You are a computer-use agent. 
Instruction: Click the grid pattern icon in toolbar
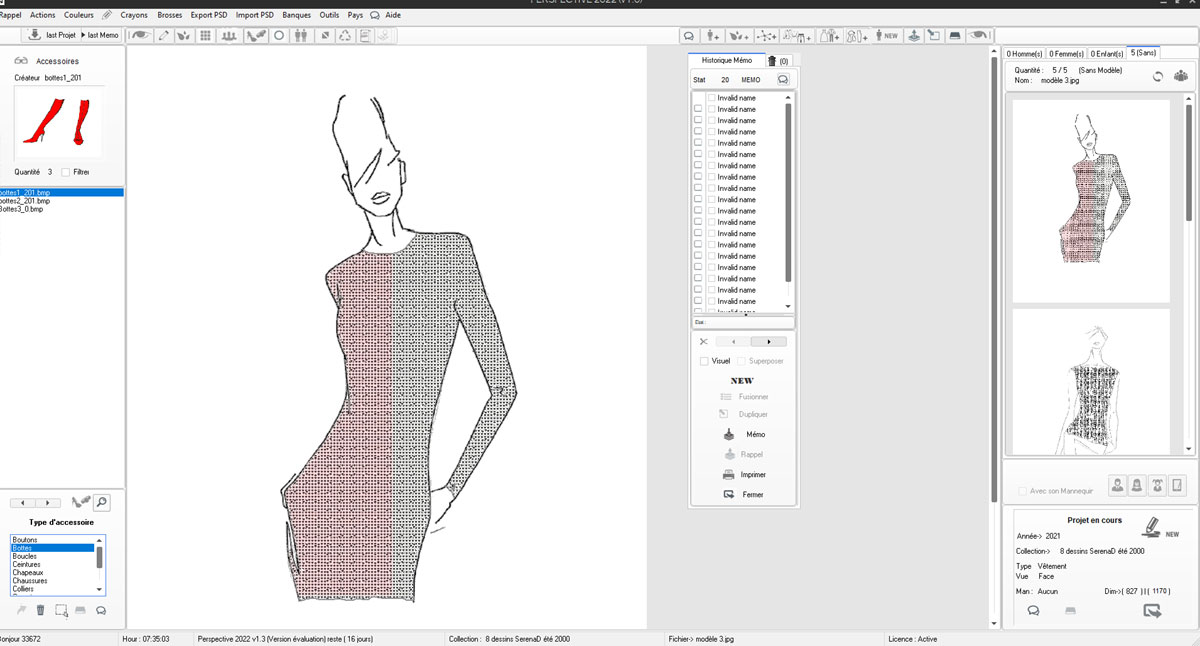tap(206, 35)
